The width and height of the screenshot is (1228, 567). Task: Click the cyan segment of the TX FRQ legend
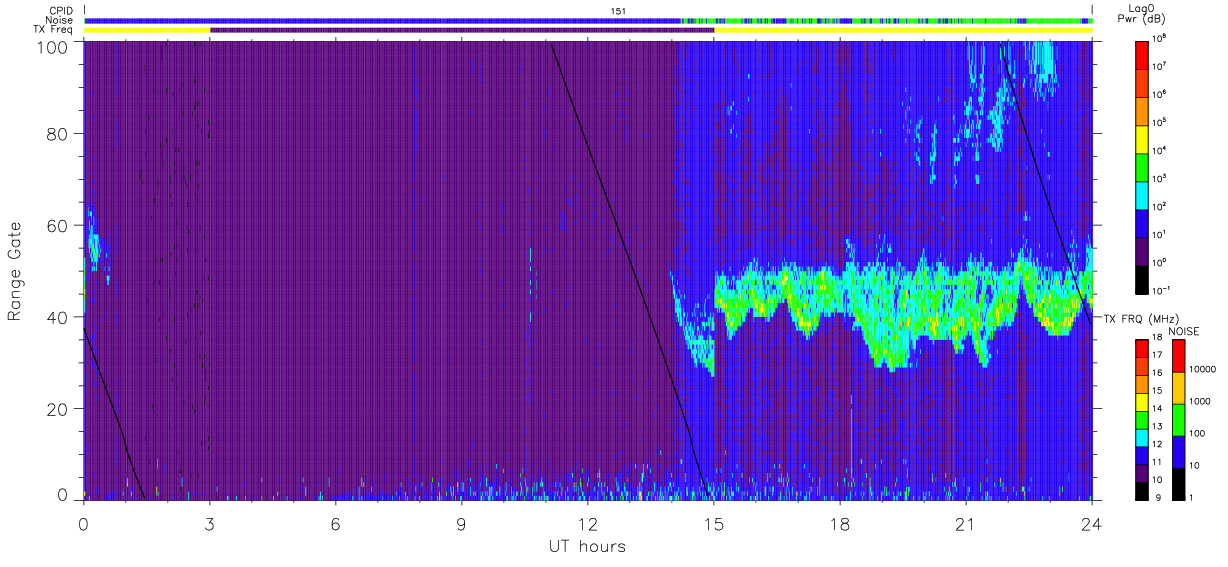(x=1142, y=437)
